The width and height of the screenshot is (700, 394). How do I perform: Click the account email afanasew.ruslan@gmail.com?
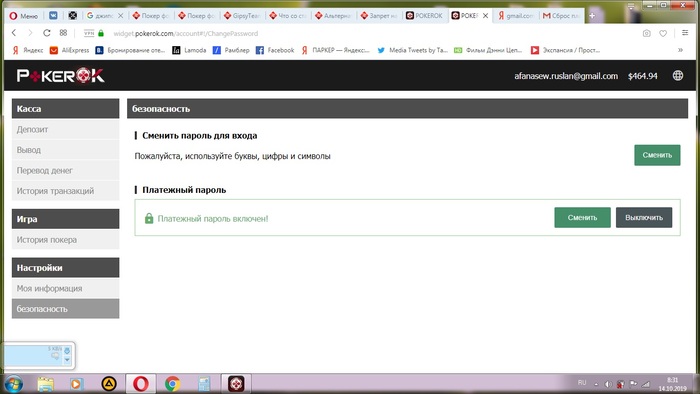click(x=566, y=76)
